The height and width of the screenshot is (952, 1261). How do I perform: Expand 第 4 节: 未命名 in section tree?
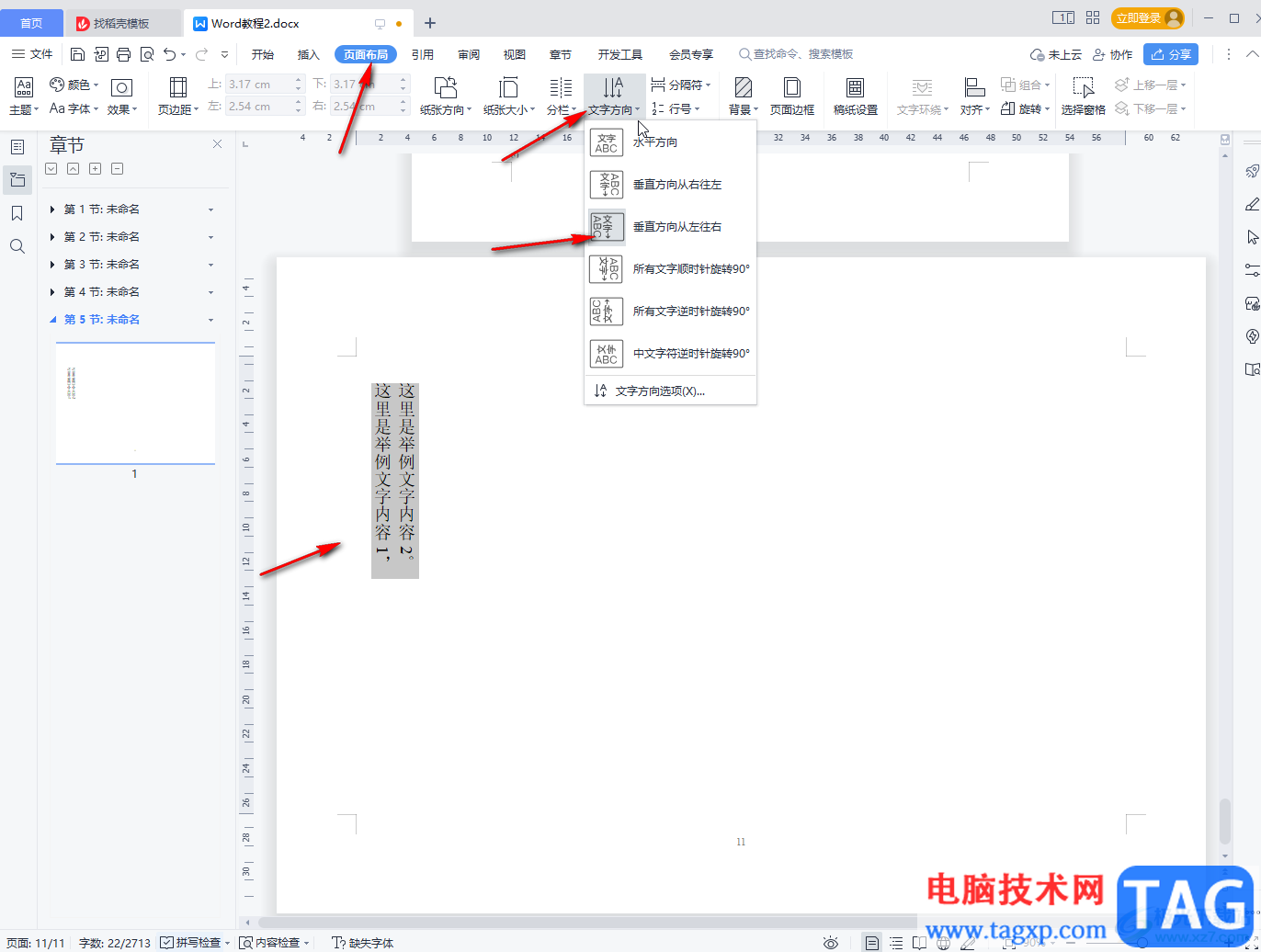[52, 292]
